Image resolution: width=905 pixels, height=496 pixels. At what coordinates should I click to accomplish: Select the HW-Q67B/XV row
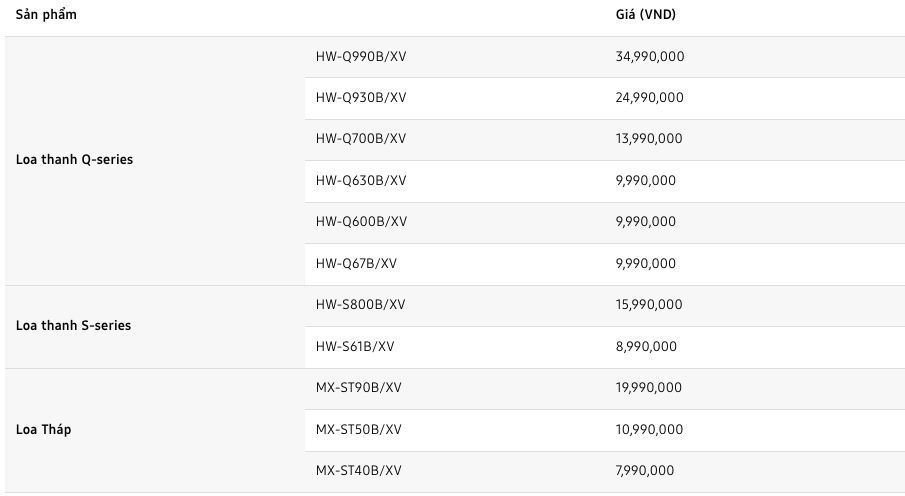tap(605, 264)
